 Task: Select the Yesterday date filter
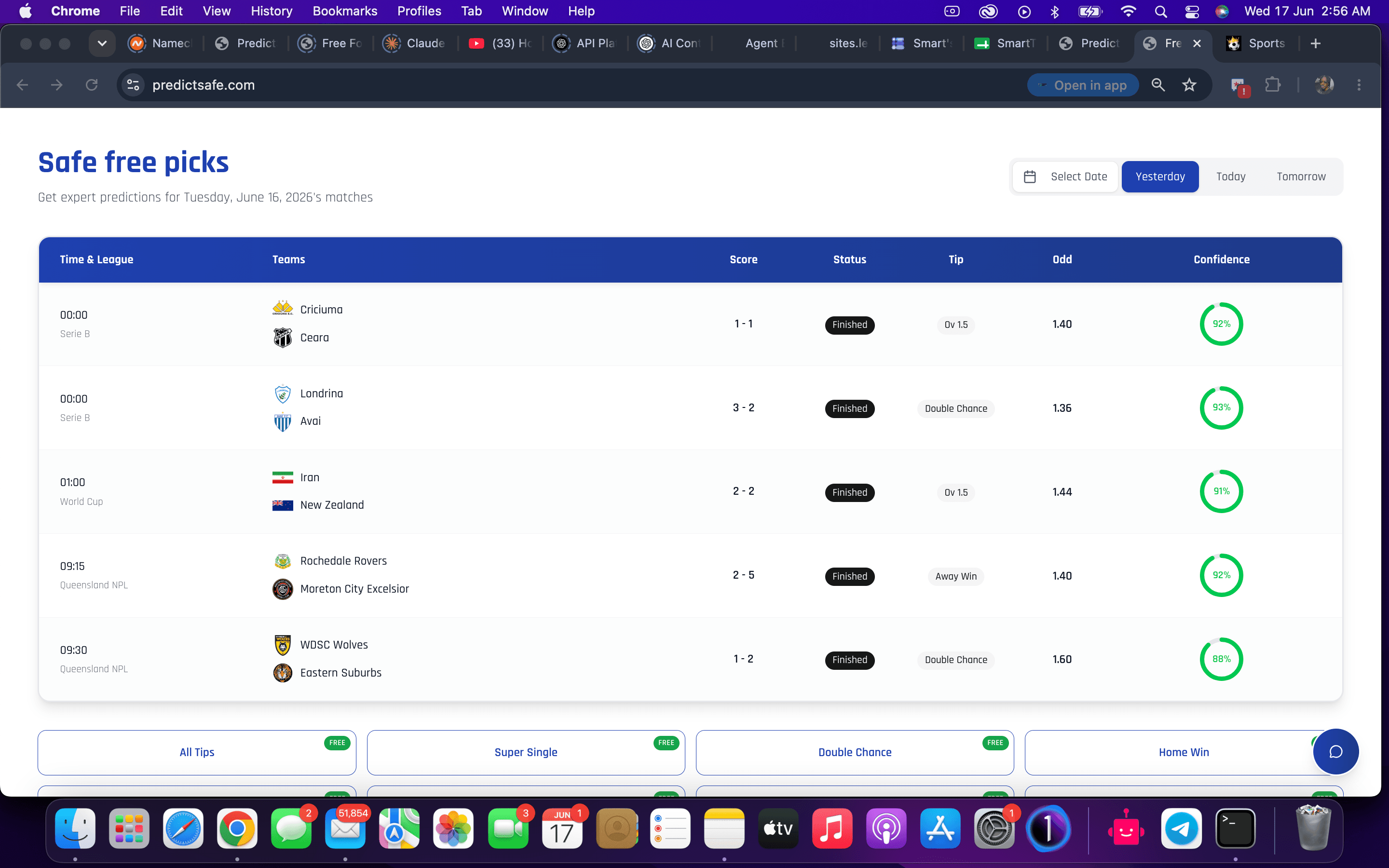tap(1160, 176)
